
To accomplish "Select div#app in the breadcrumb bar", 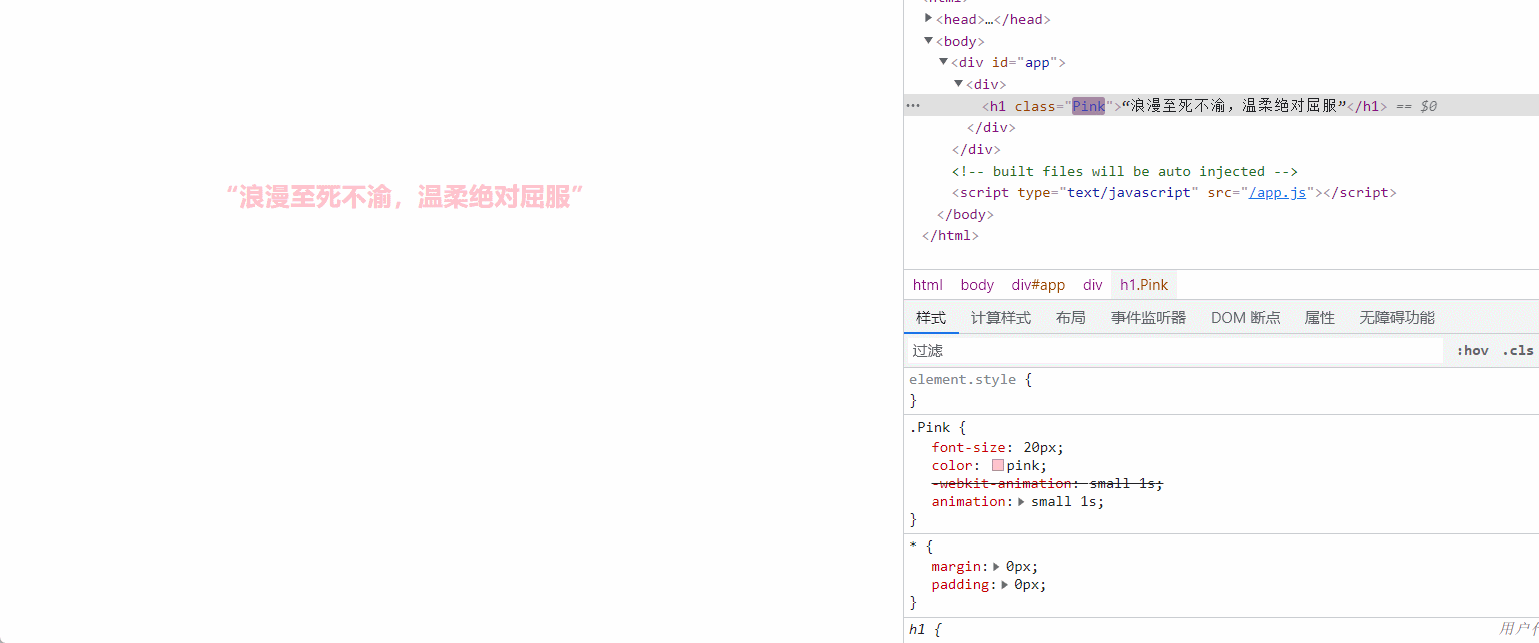I will point(1038,285).
